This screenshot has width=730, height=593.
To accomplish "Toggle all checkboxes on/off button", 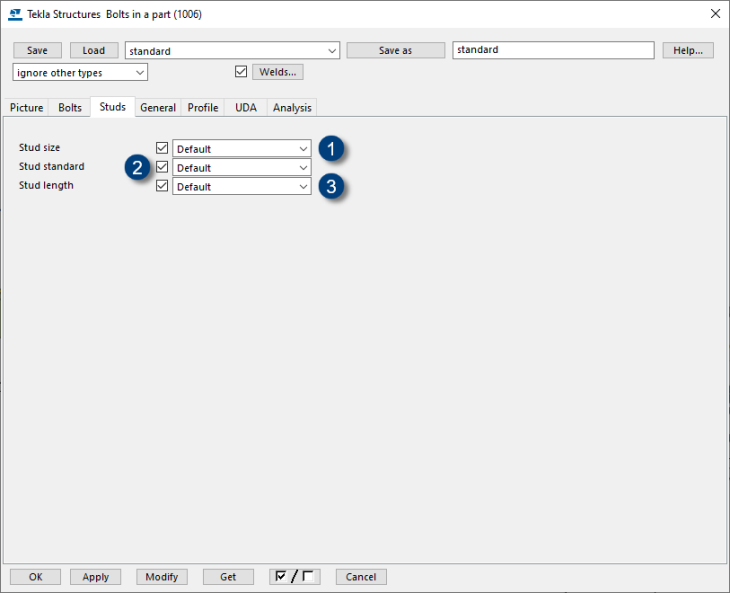I will point(295,577).
